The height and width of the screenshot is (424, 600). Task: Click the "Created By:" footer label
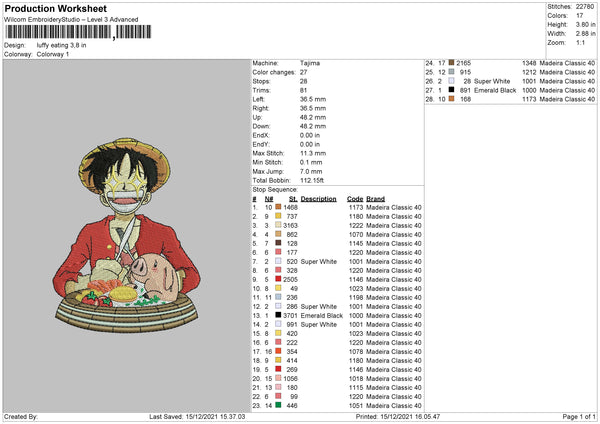21,416
